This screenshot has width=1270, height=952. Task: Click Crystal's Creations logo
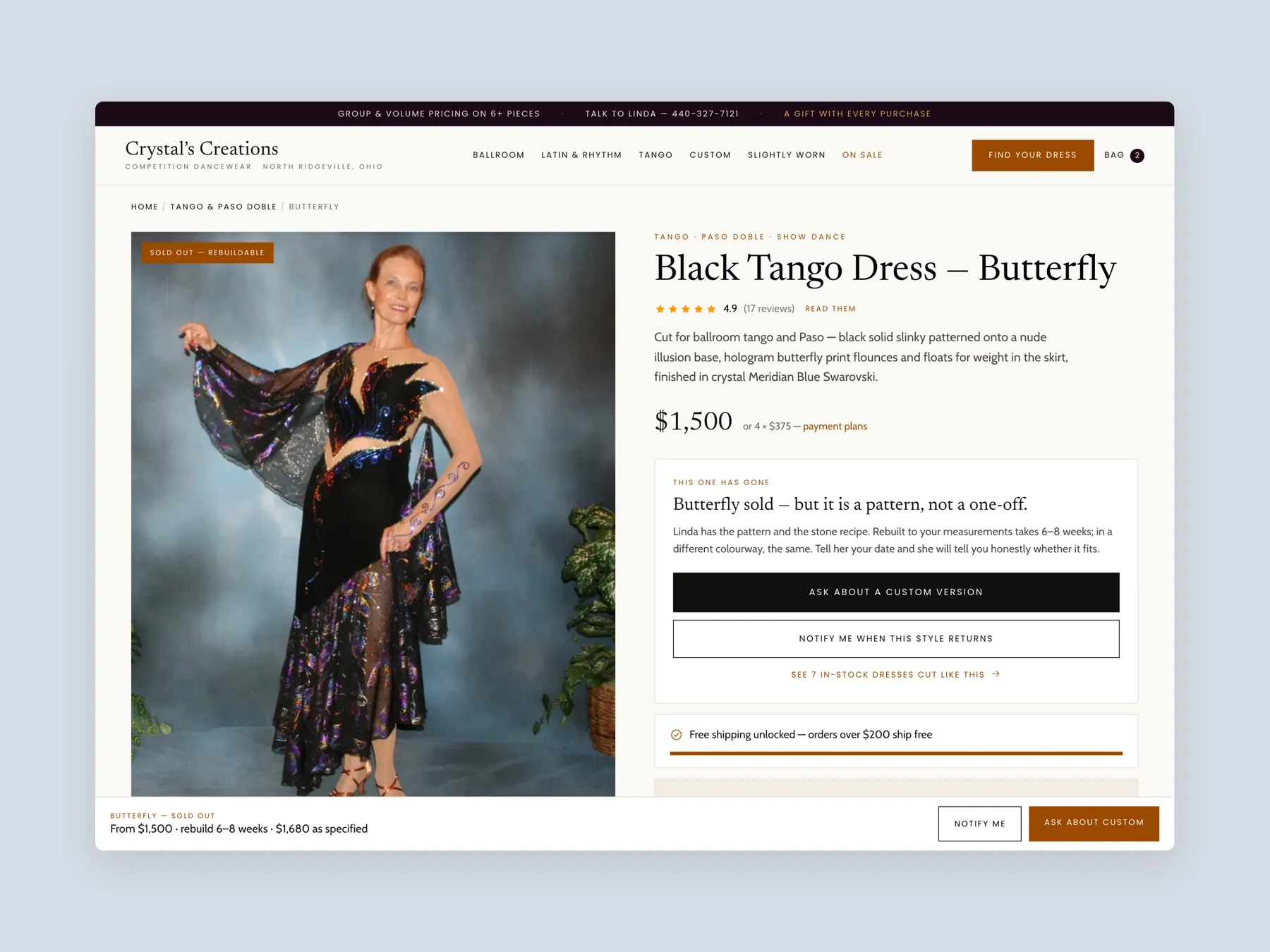(x=202, y=149)
